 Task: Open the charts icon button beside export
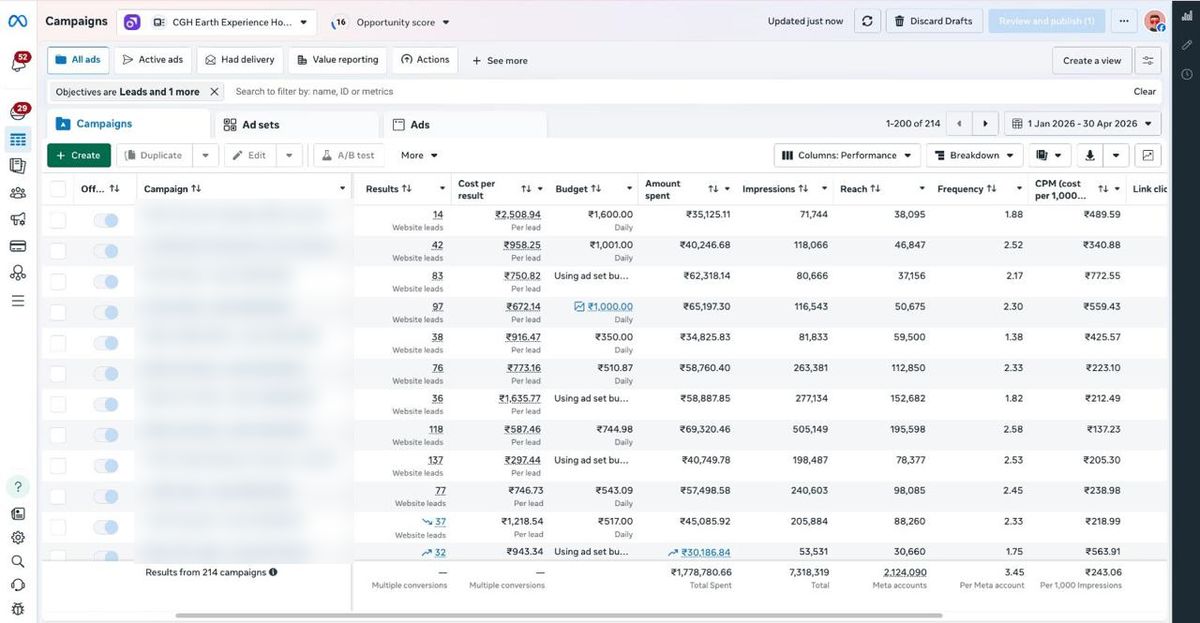pyautogui.click(x=1148, y=155)
